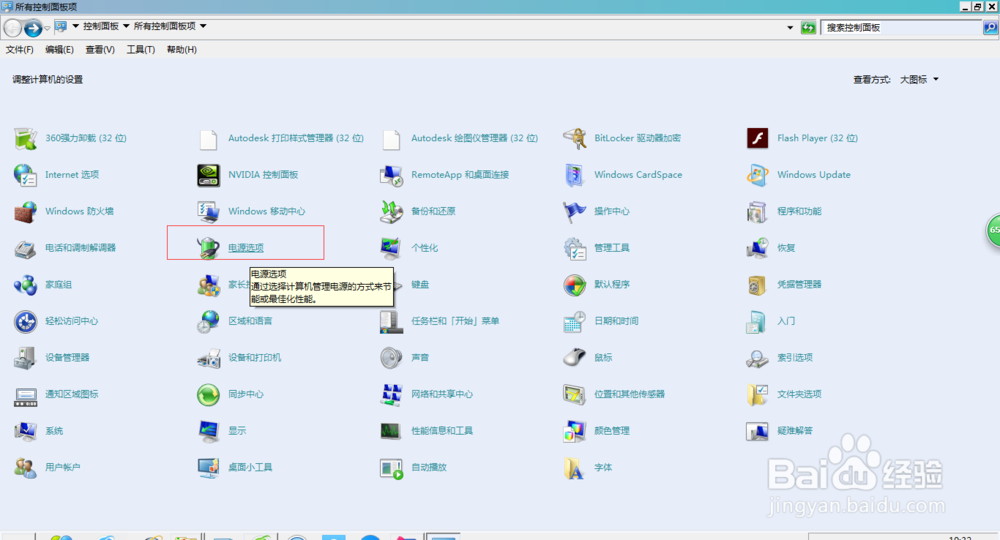This screenshot has height=540, width=1000.
Task: Open the RemoteApp 和桌面连接 icon
Action: click(391, 175)
